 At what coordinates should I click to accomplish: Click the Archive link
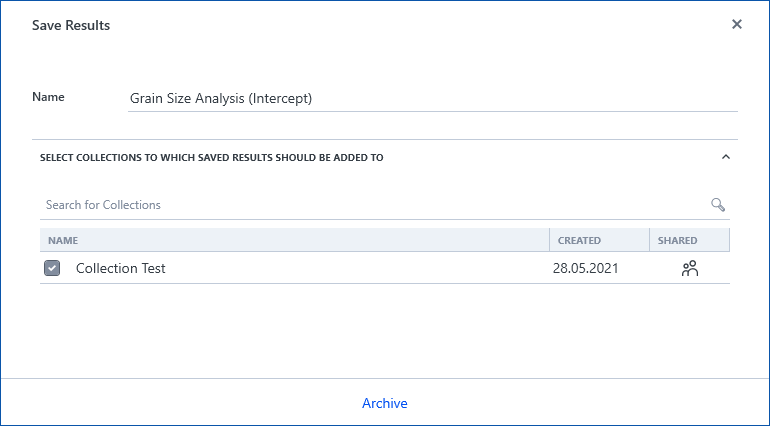pyautogui.click(x=385, y=403)
